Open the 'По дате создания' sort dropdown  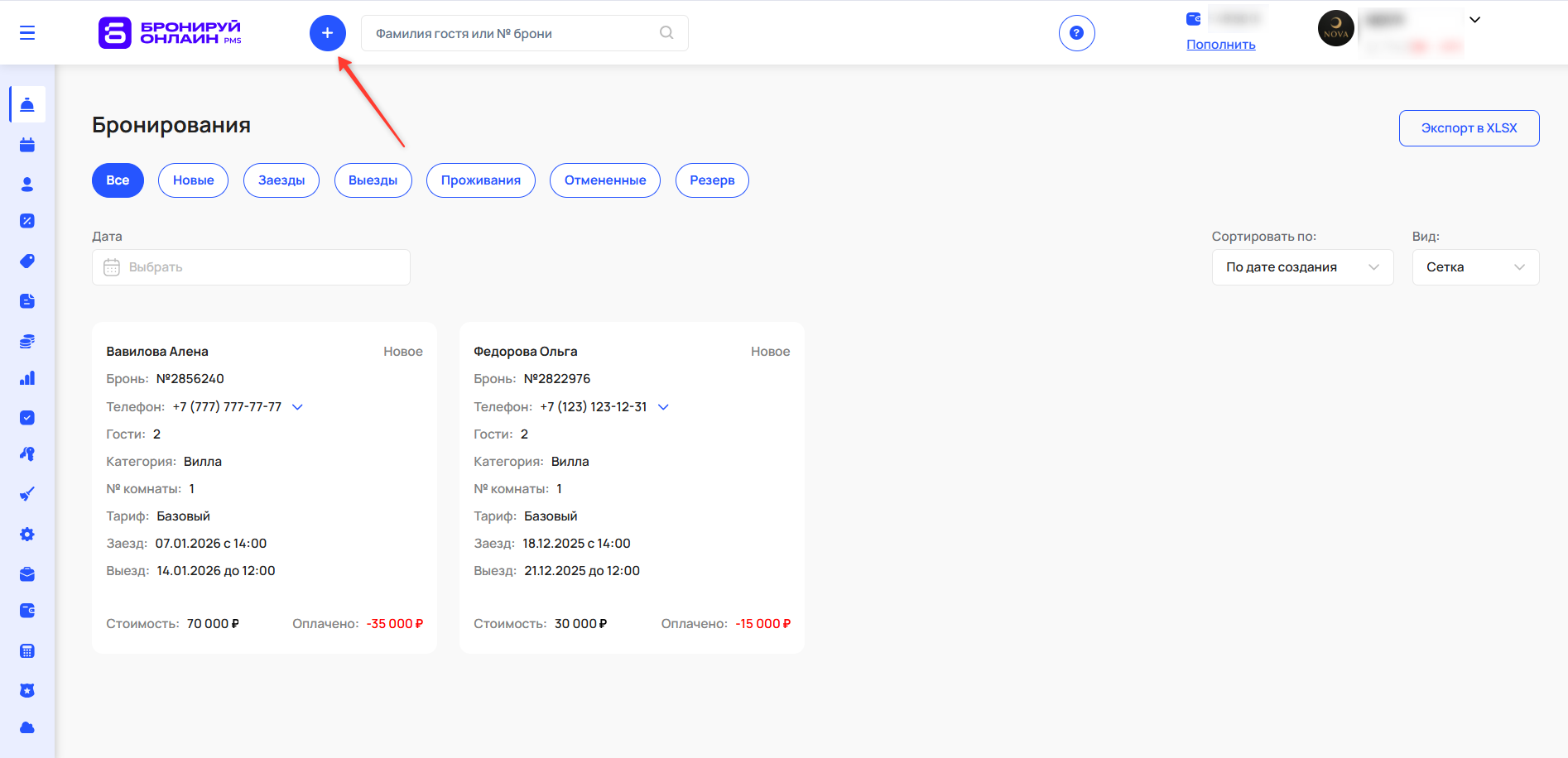point(1302,267)
